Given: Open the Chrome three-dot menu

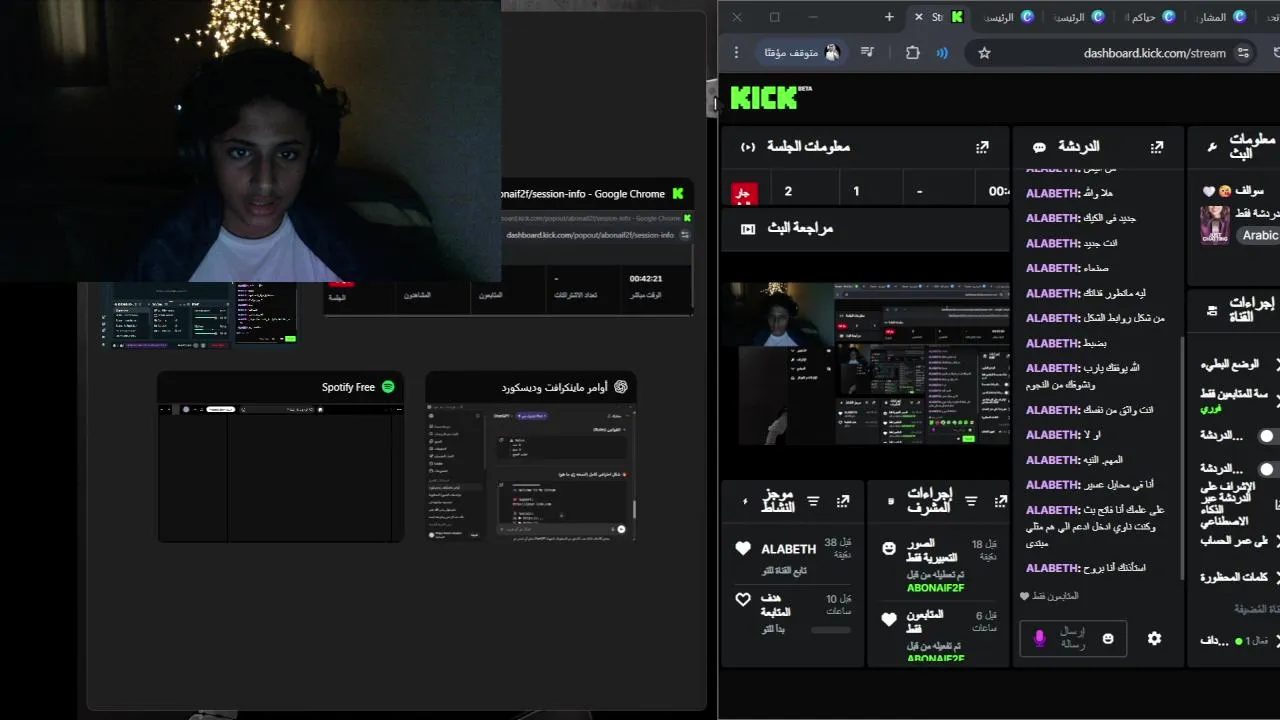Looking at the screenshot, I should pos(737,53).
